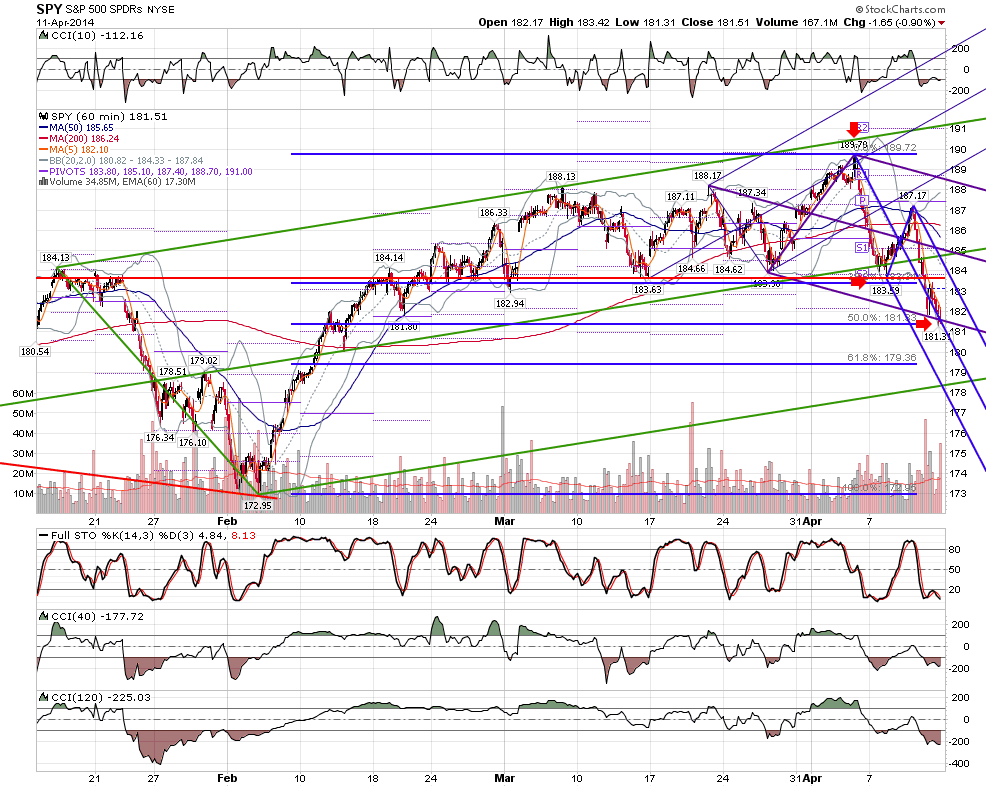Click the CCI(120) indicator panel icon

point(44,698)
